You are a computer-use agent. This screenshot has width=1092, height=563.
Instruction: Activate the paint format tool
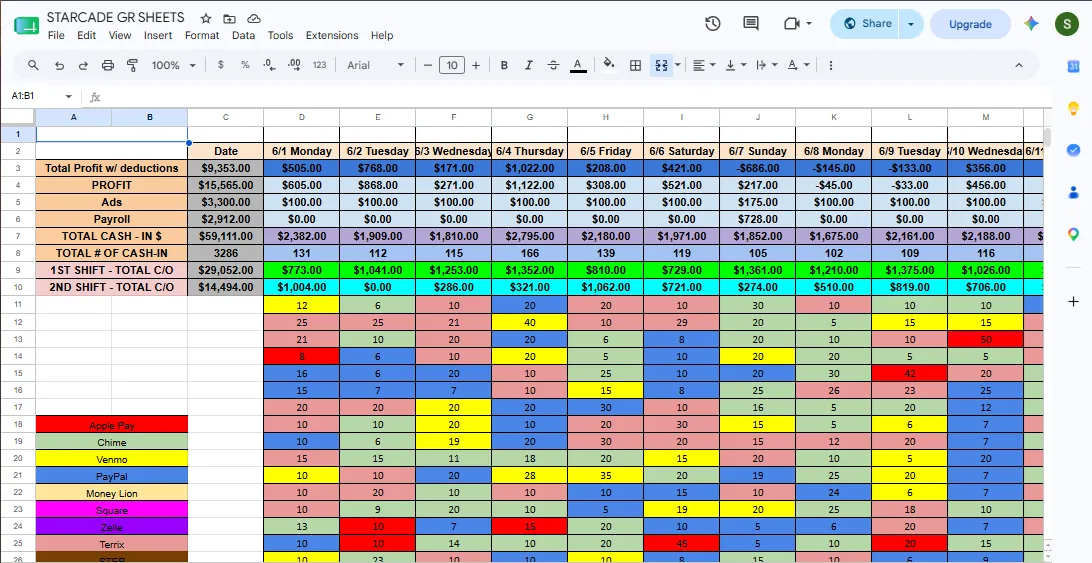point(132,65)
